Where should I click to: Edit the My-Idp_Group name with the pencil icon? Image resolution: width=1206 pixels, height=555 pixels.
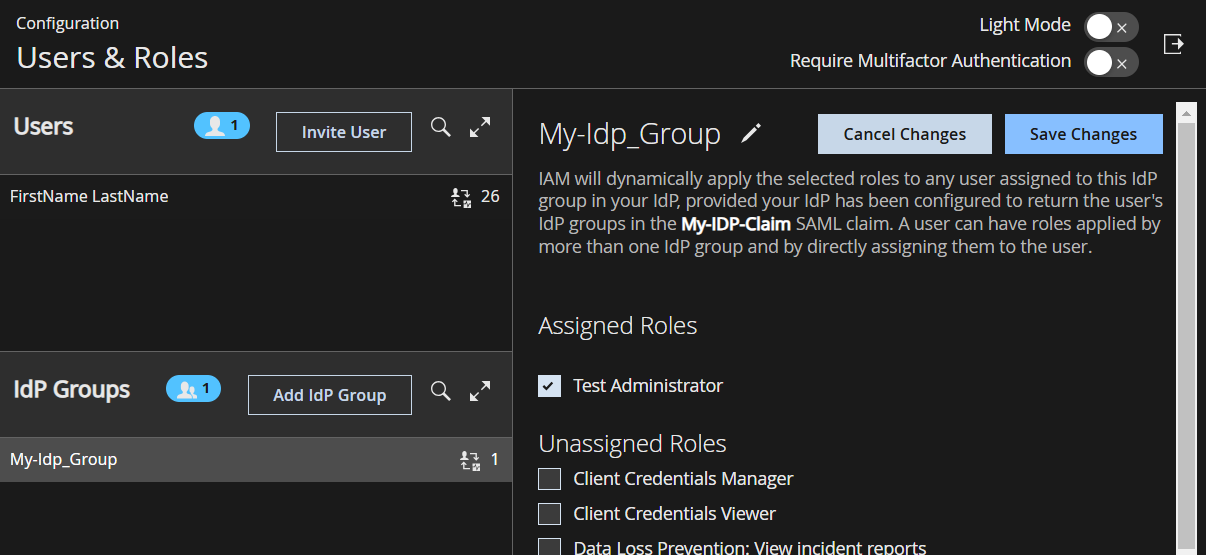(751, 133)
